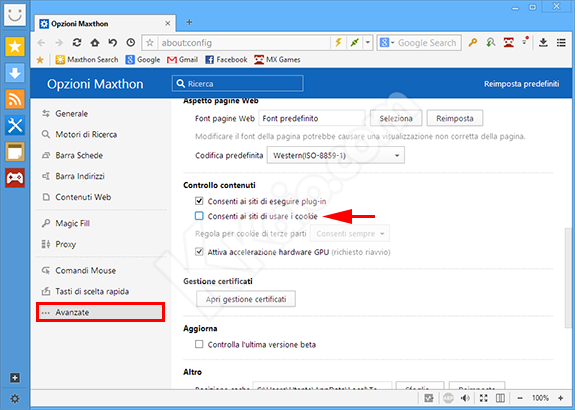Click the Reimposta font button
Screen dimensions: 575x410
(x=455, y=118)
